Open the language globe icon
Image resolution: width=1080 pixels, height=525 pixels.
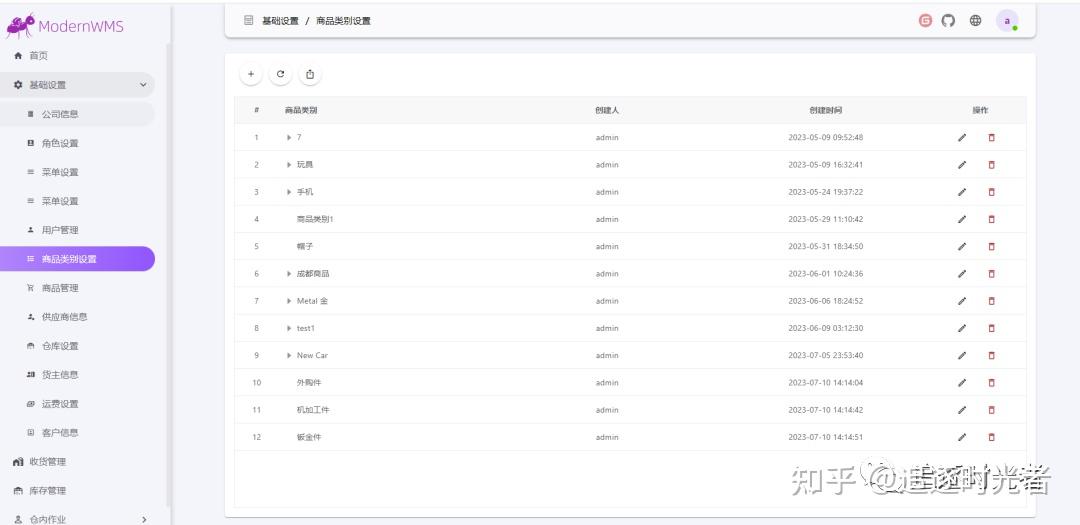point(975,20)
